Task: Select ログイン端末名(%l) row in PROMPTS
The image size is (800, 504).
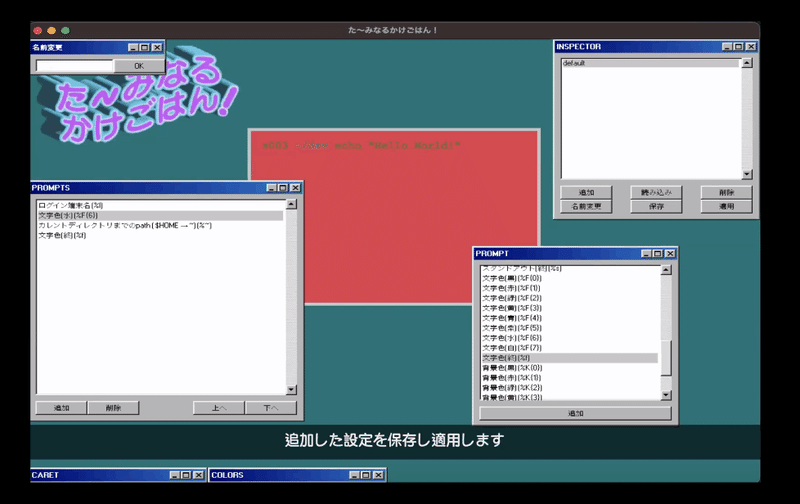Action: click(160, 206)
